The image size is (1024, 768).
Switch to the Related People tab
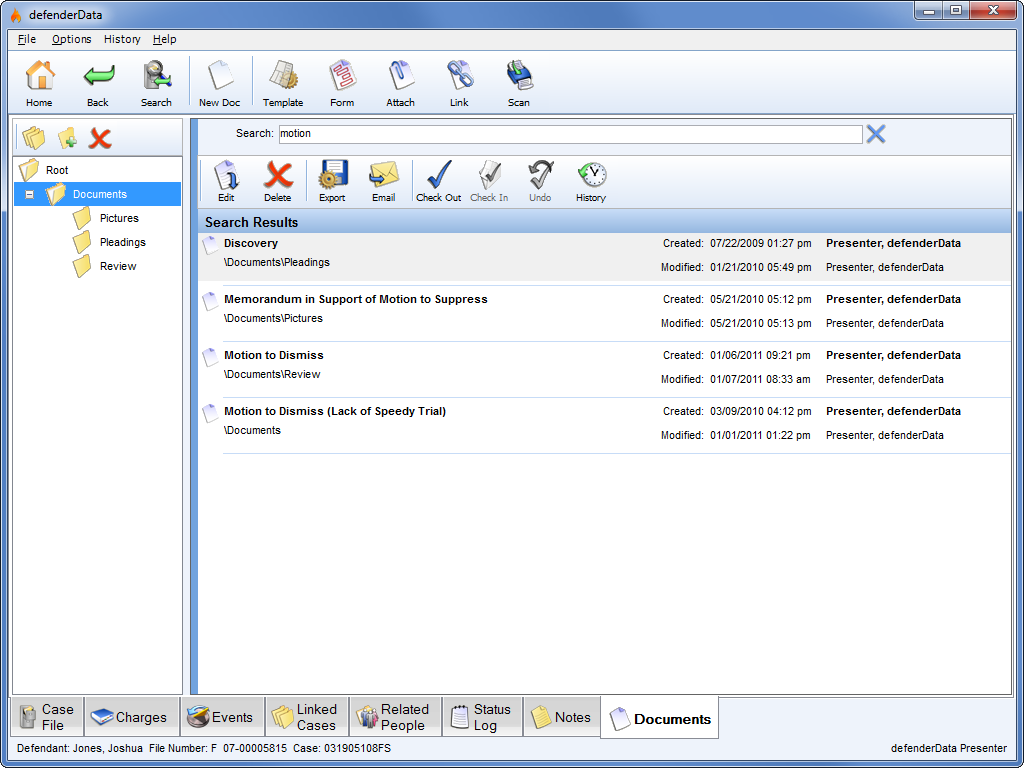pyautogui.click(x=396, y=717)
